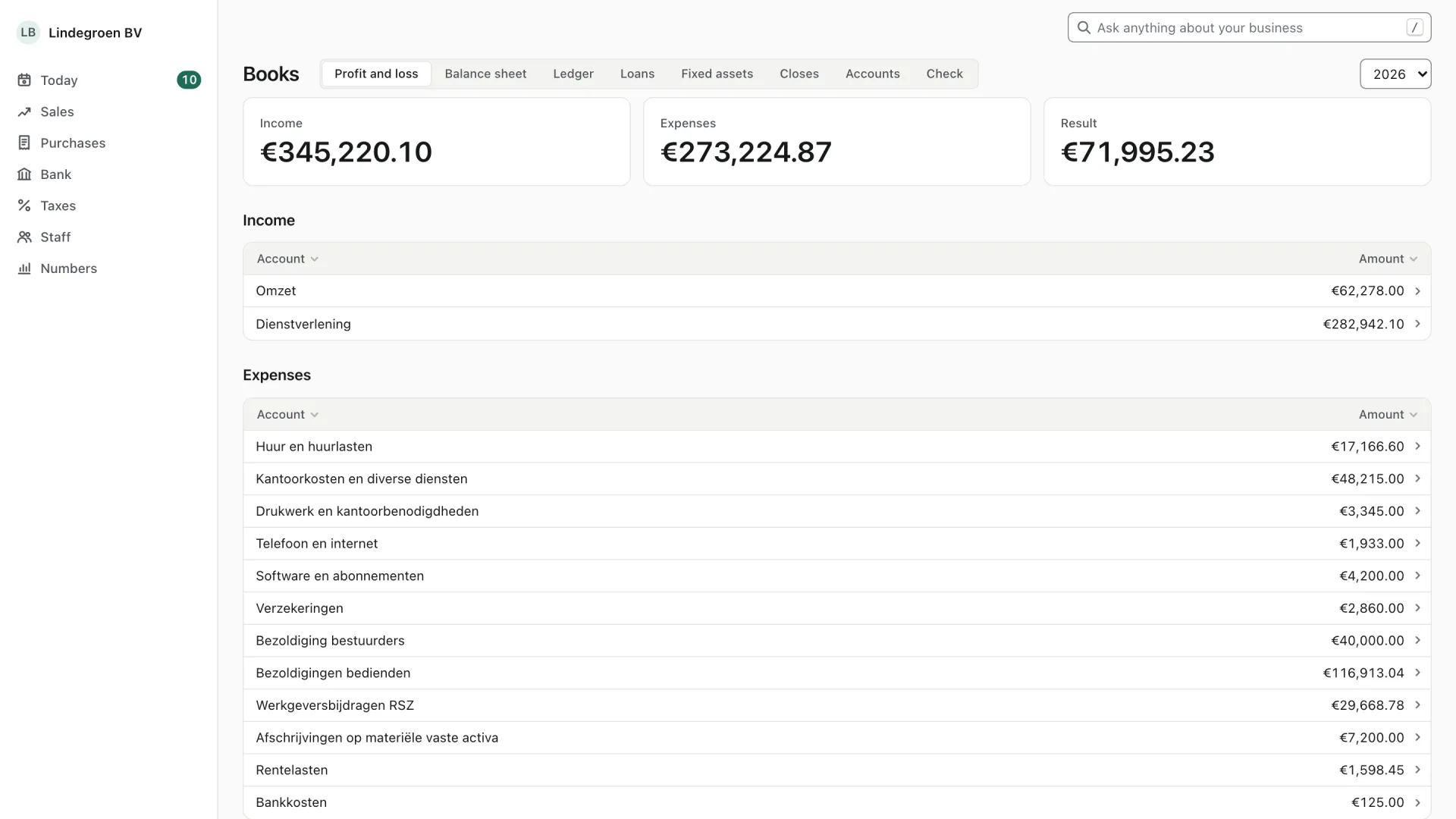Sort Income table by Amount column

click(1388, 259)
